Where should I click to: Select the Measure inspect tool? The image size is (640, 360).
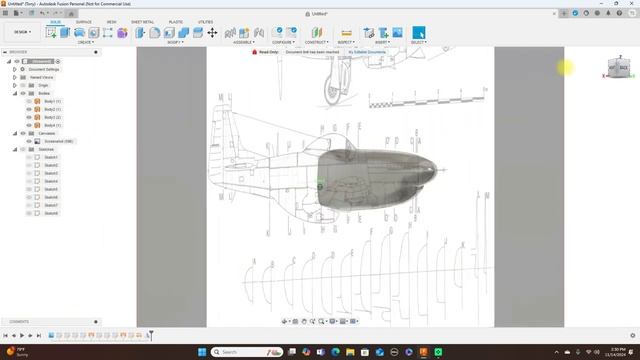coord(346,33)
